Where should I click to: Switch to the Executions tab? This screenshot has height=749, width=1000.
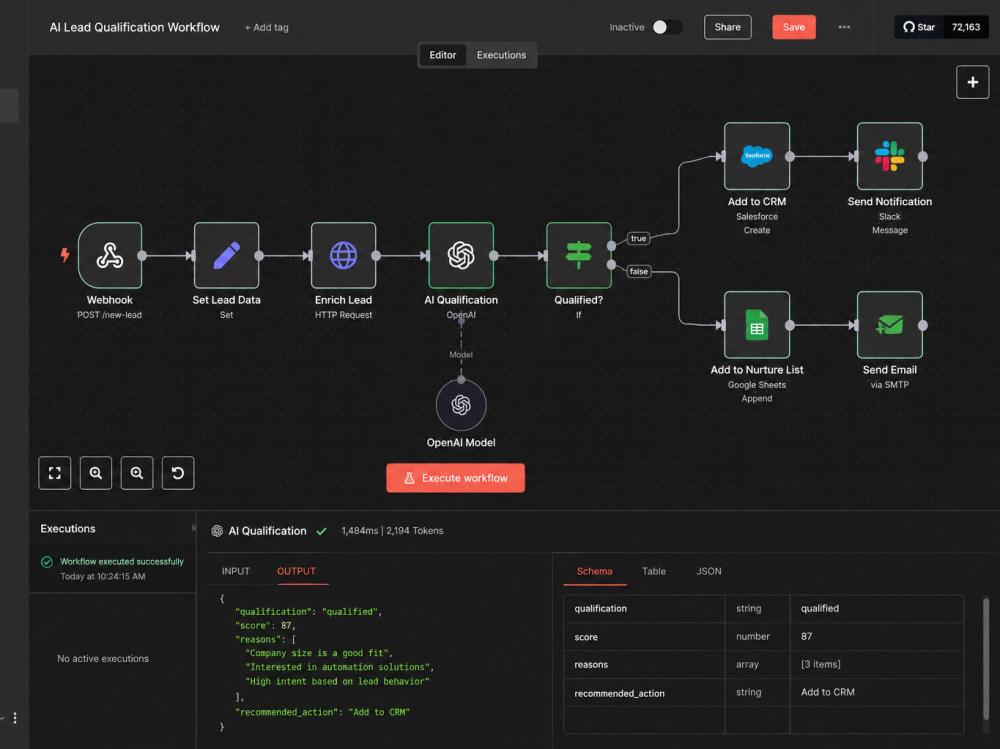click(501, 55)
